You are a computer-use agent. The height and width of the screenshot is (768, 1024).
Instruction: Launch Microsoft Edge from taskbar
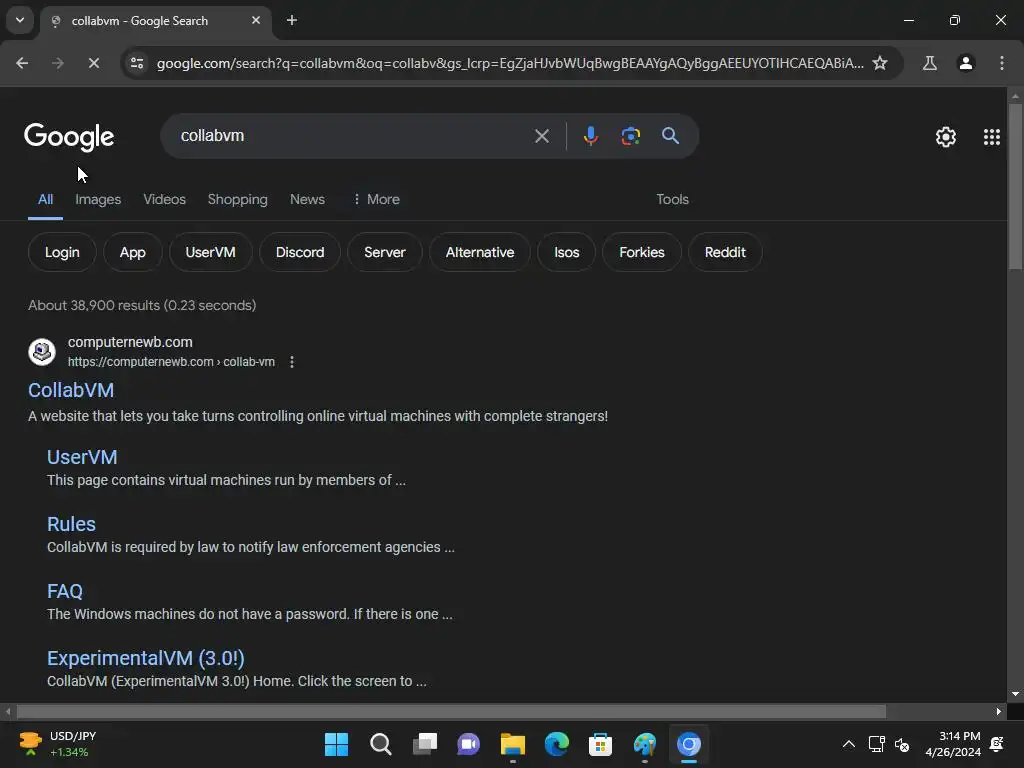pos(556,744)
